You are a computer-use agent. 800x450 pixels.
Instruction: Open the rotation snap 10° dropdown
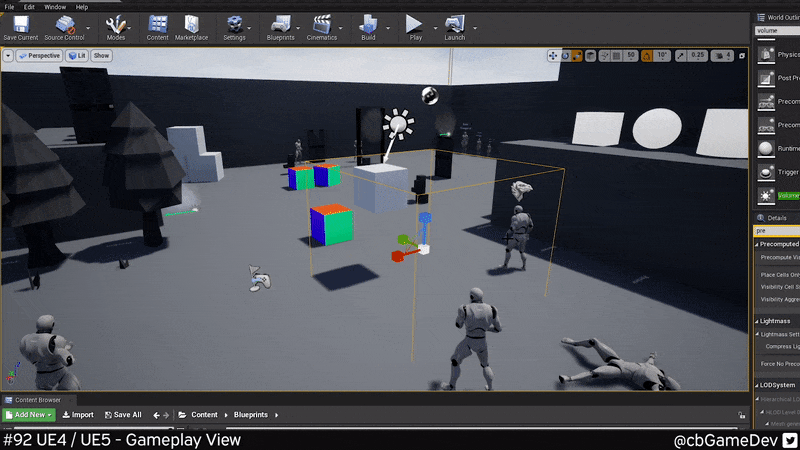click(x=662, y=56)
